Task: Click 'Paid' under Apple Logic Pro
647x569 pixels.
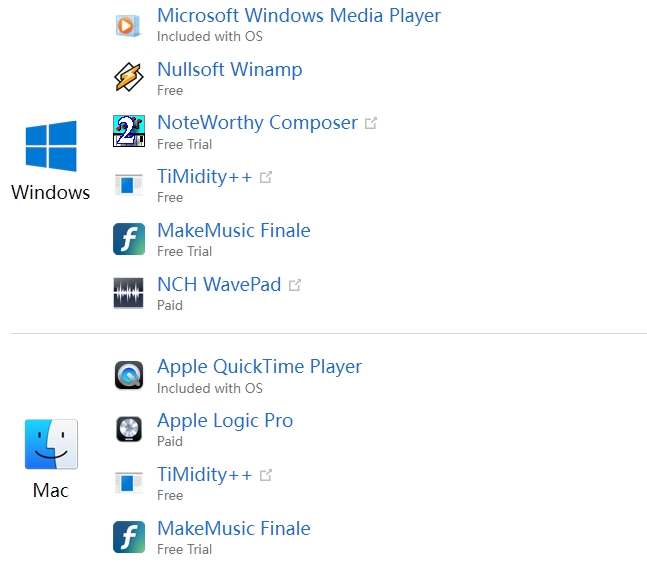Action: click(x=170, y=442)
